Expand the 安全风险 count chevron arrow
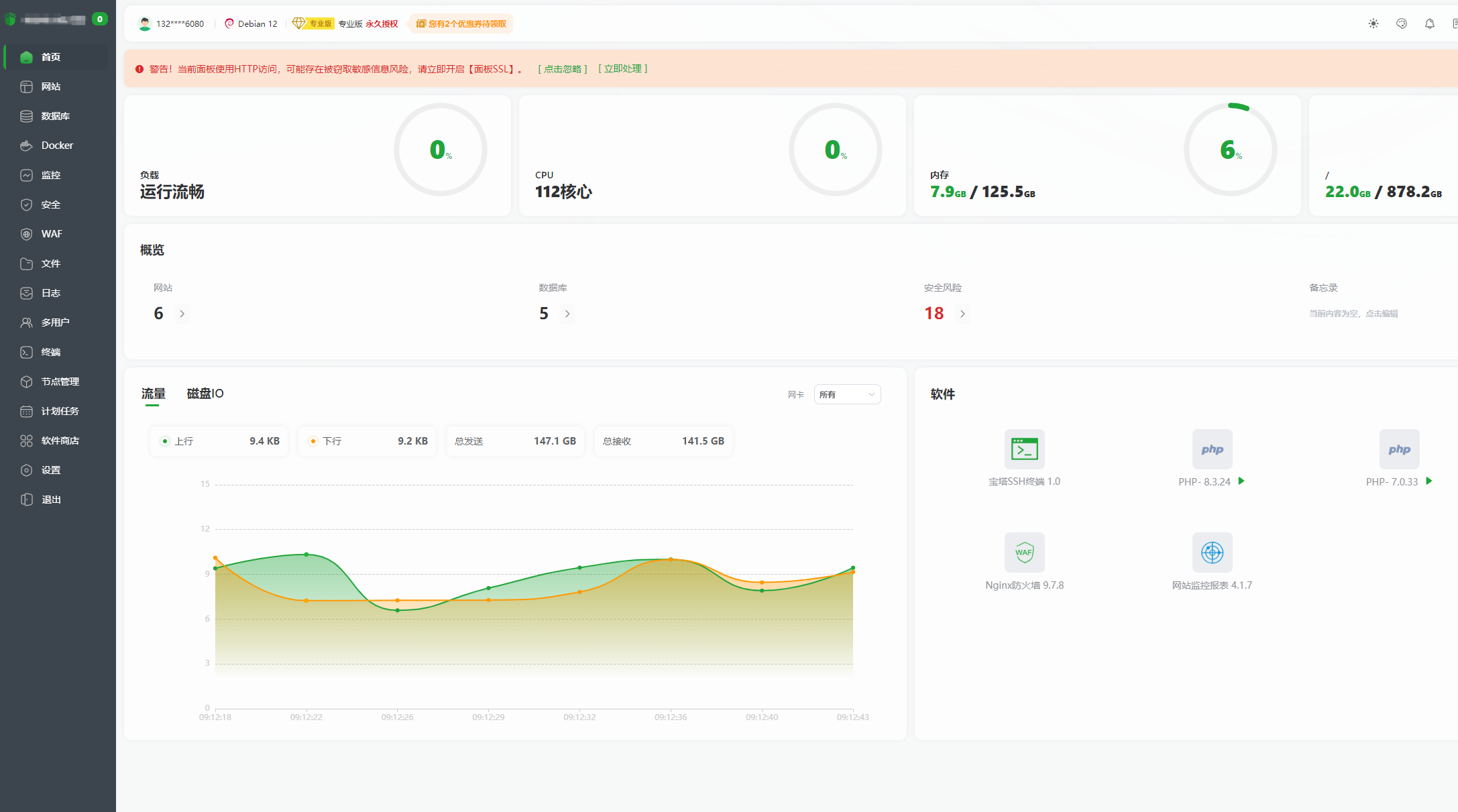This screenshot has height=812, width=1458. (x=962, y=313)
